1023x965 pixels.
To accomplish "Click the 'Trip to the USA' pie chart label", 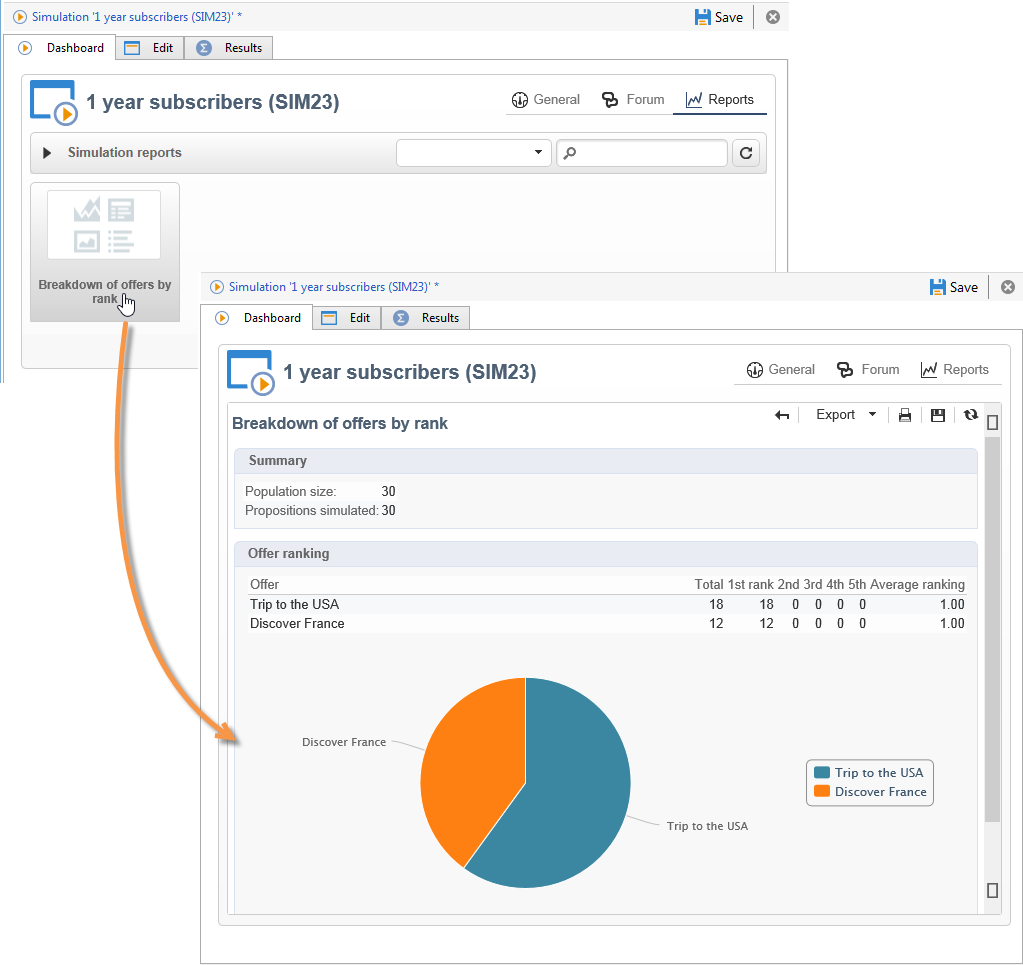I will [707, 826].
